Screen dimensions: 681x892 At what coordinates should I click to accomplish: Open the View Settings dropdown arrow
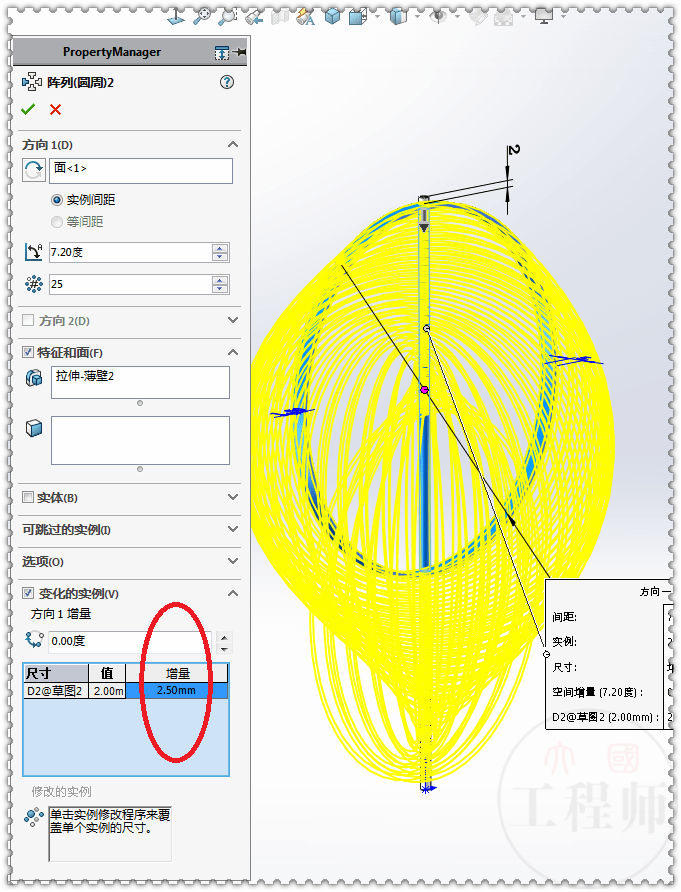tap(563, 16)
